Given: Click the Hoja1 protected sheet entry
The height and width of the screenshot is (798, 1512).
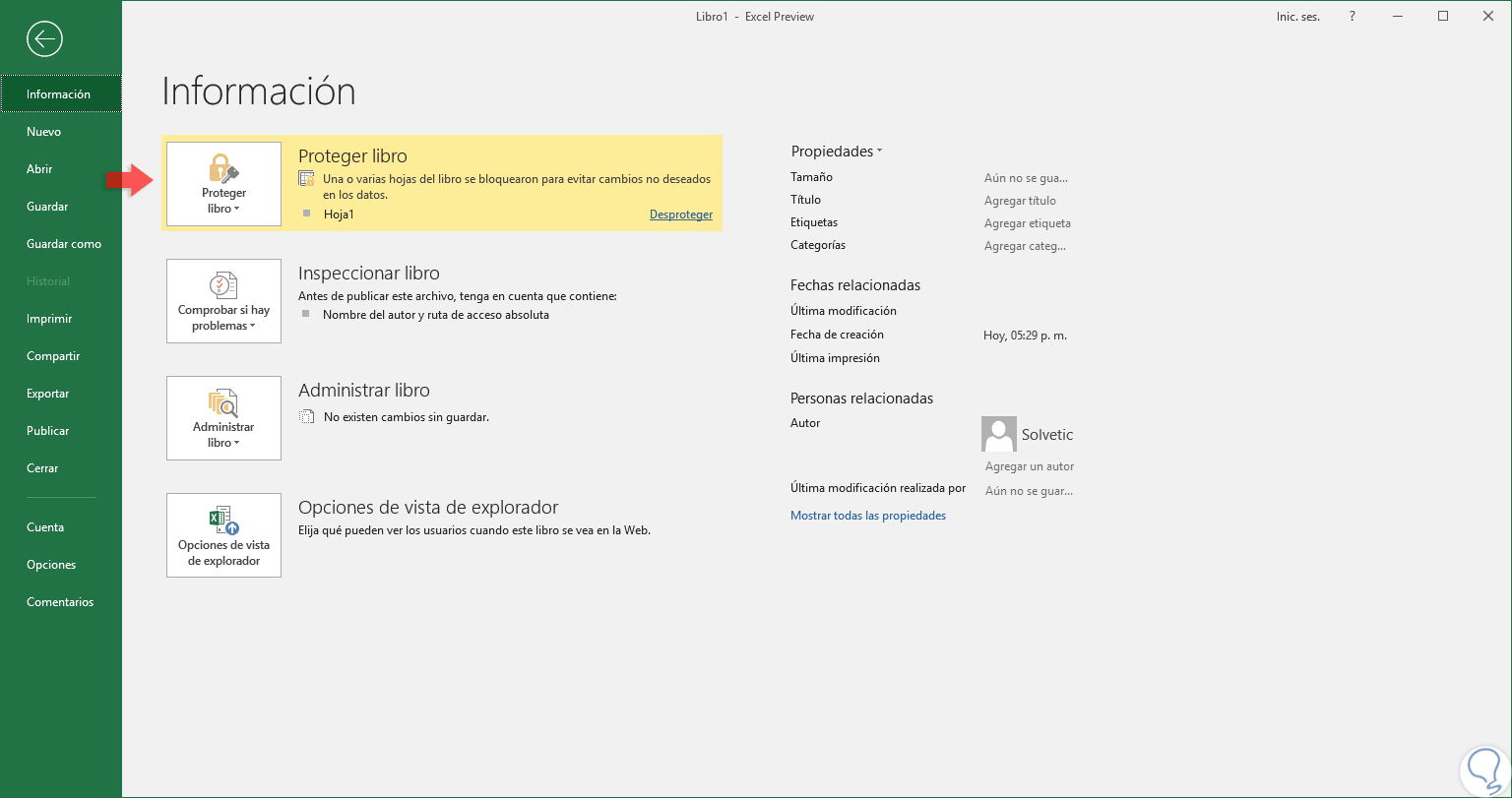Looking at the screenshot, I should tap(339, 215).
